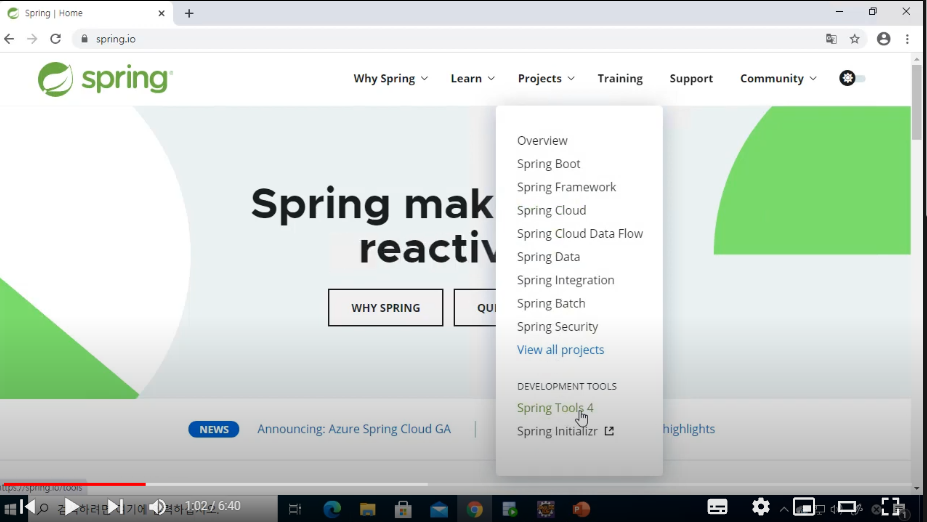The width and height of the screenshot is (927, 522).
Task: Select Spring Boot in menu
Action: (x=549, y=164)
